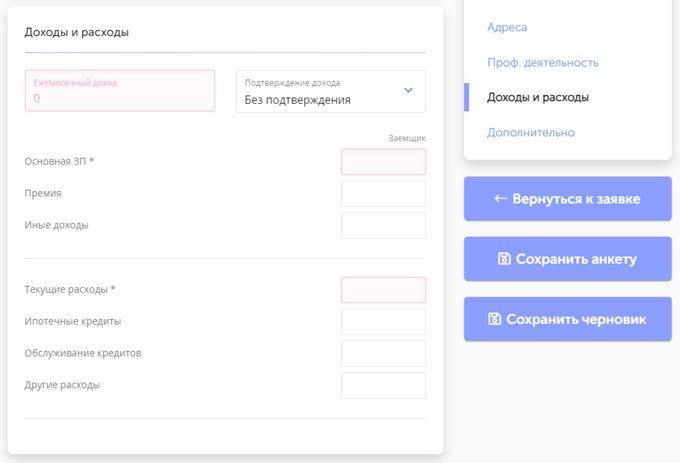Click the floppy disk icon on Сохранить анкету

pyautogui.click(x=505, y=259)
